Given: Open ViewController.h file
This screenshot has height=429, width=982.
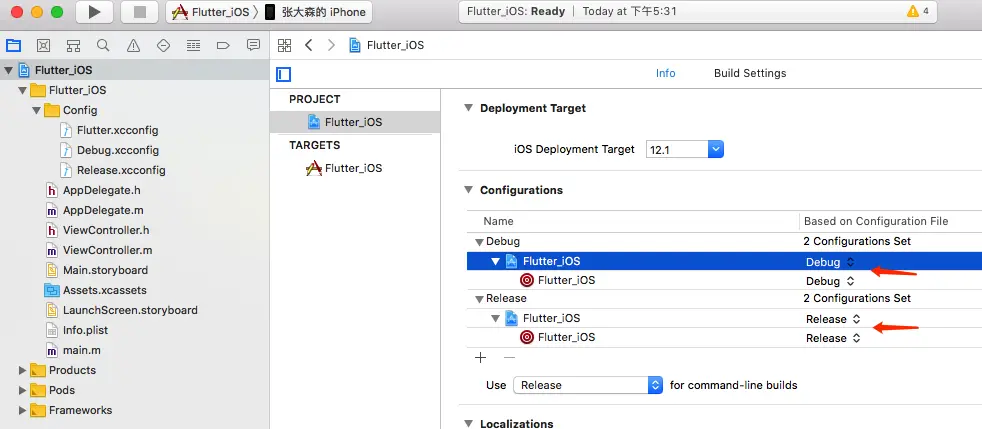Looking at the screenshot, I should click(106, 230).
